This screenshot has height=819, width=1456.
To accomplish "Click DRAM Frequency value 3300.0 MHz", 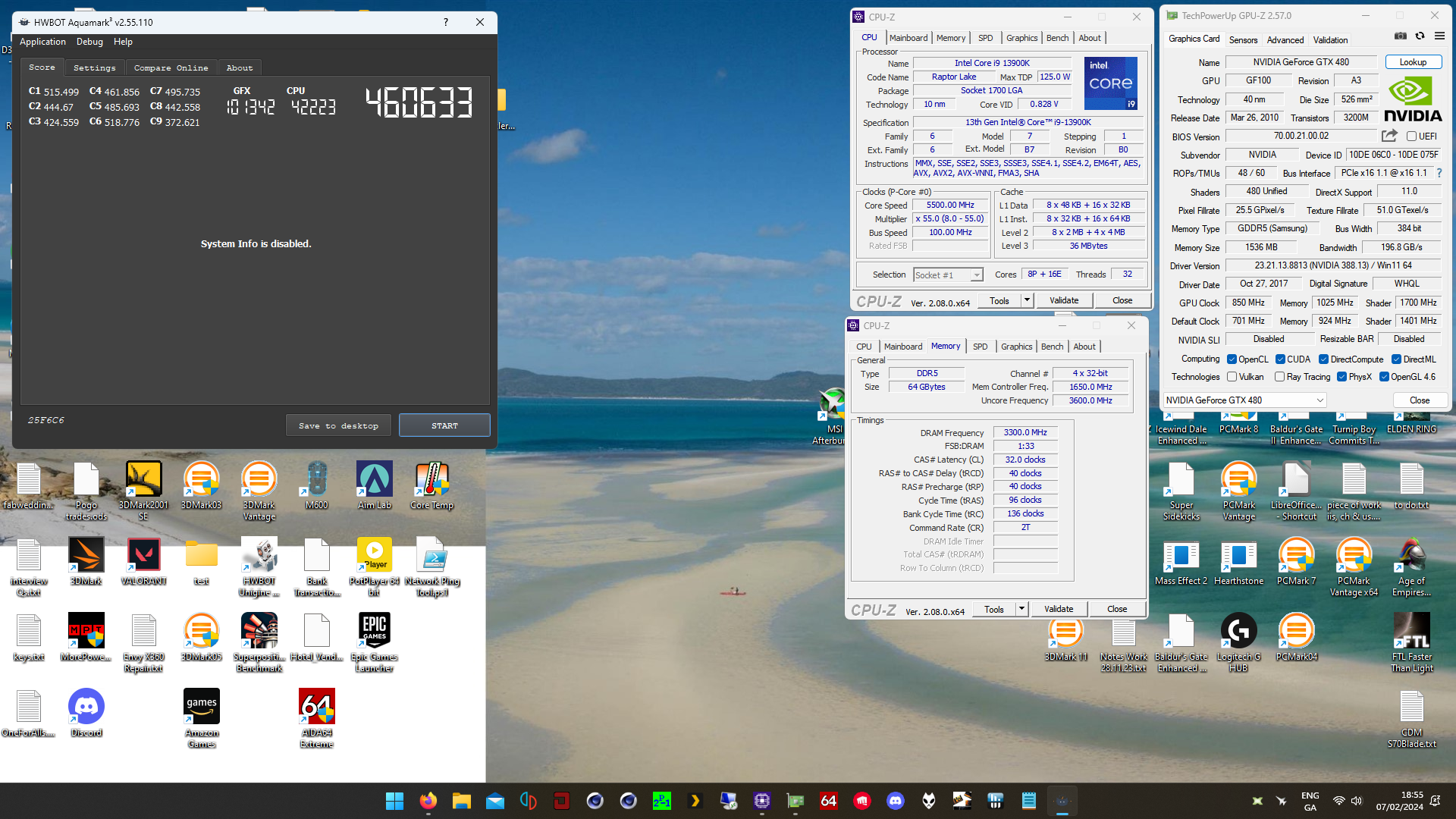I will (x=1025, y=432).
